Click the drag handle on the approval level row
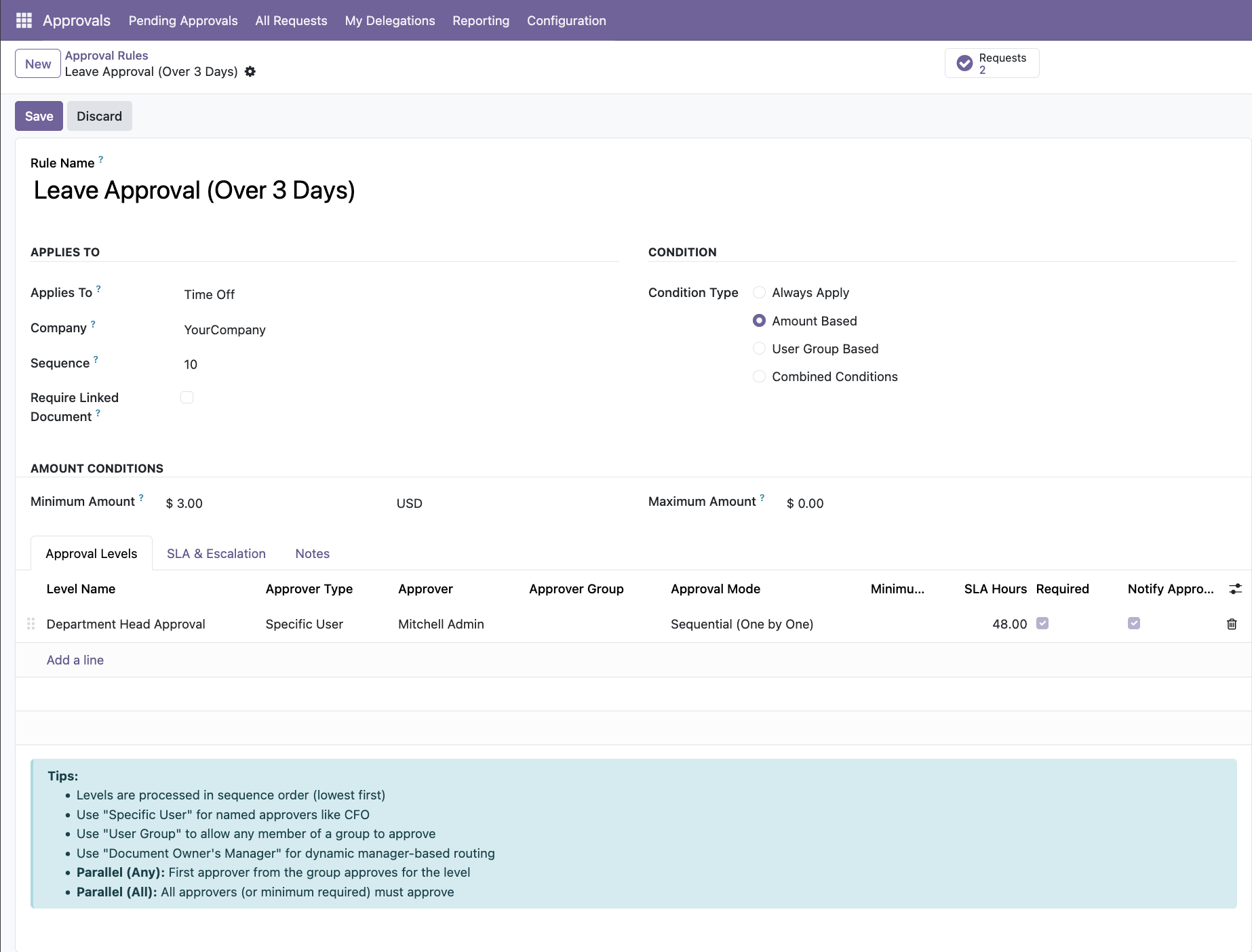The height and width of the screenshot is (952, 1252). point(31,624)
